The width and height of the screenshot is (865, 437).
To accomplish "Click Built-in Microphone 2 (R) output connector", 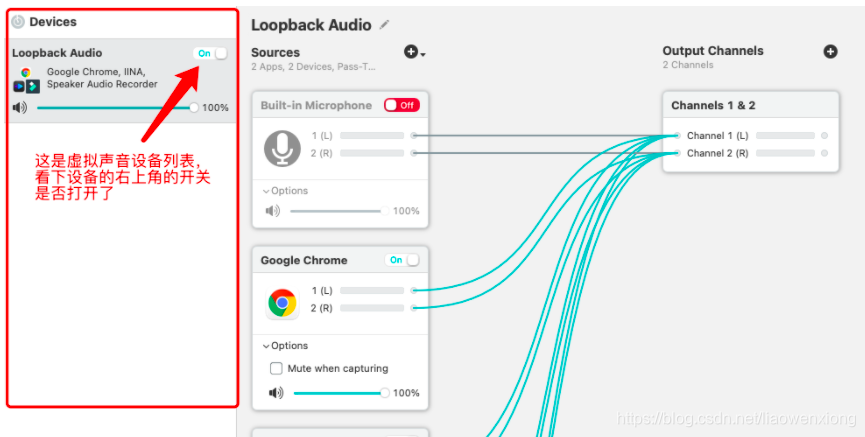I will tap(414, 153).
